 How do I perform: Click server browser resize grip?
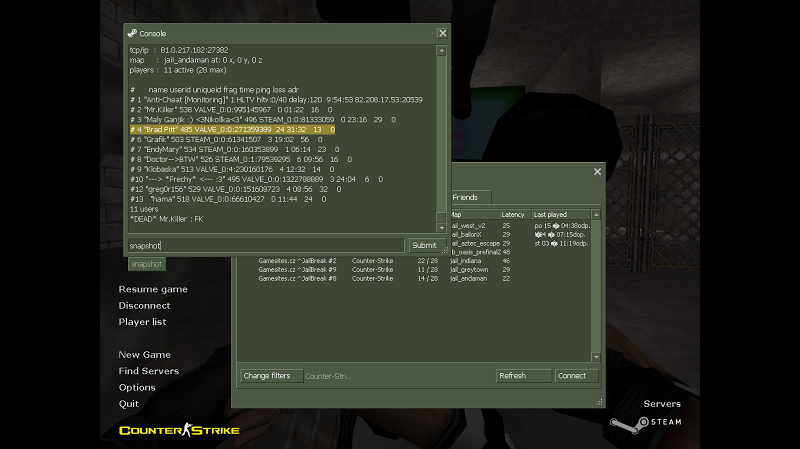(x=599, y=402)
